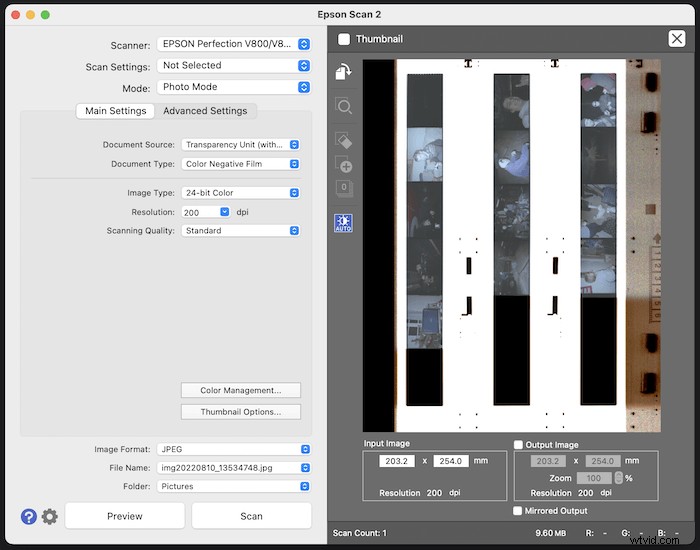Check the Output Image checkbox
700x550 pixels.
[518, 445]
